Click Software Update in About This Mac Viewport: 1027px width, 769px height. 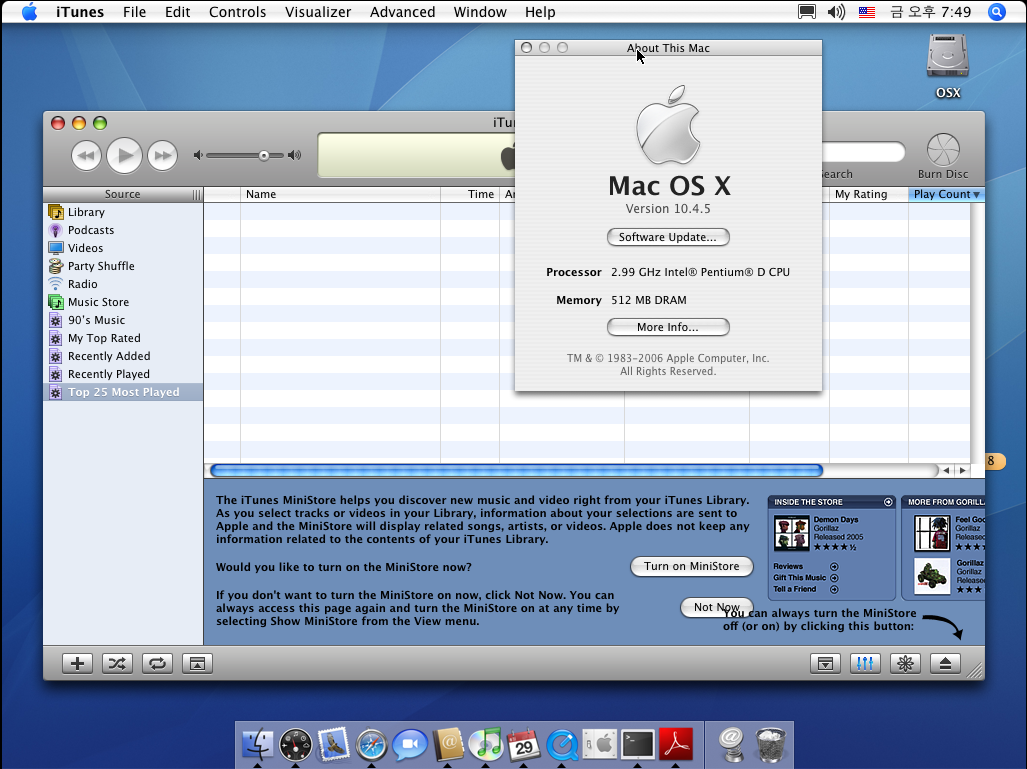[668, 237]
